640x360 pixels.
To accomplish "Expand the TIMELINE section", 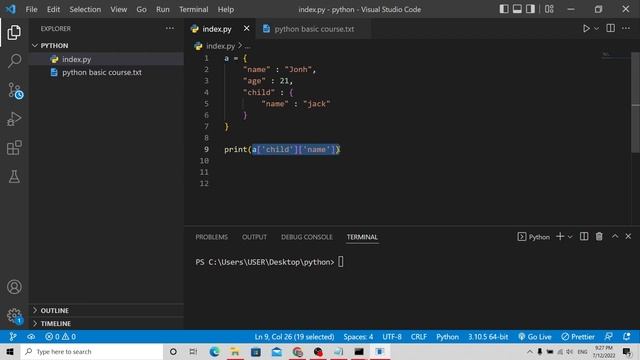I will tap(106, 323).
